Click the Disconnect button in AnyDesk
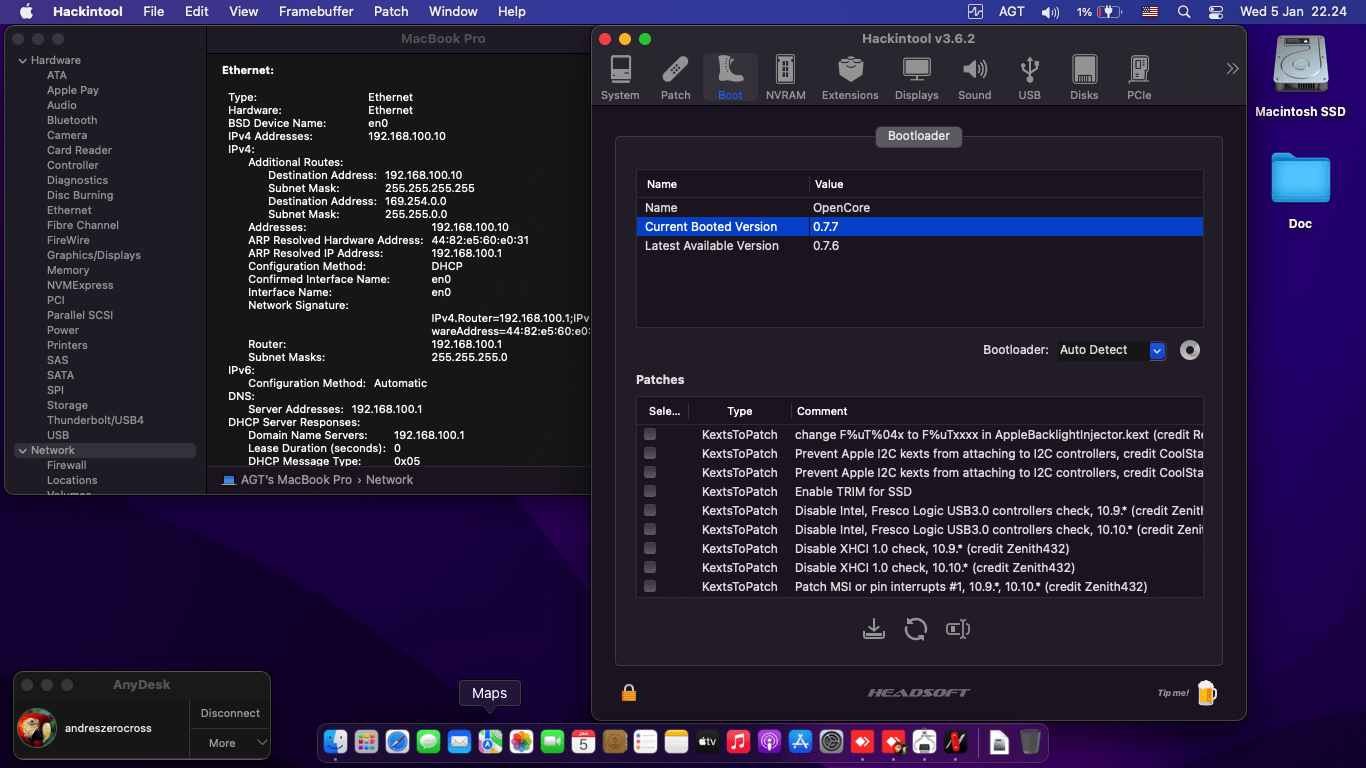The width and height of the screenshot is (1366, 768). coord(230,713)
